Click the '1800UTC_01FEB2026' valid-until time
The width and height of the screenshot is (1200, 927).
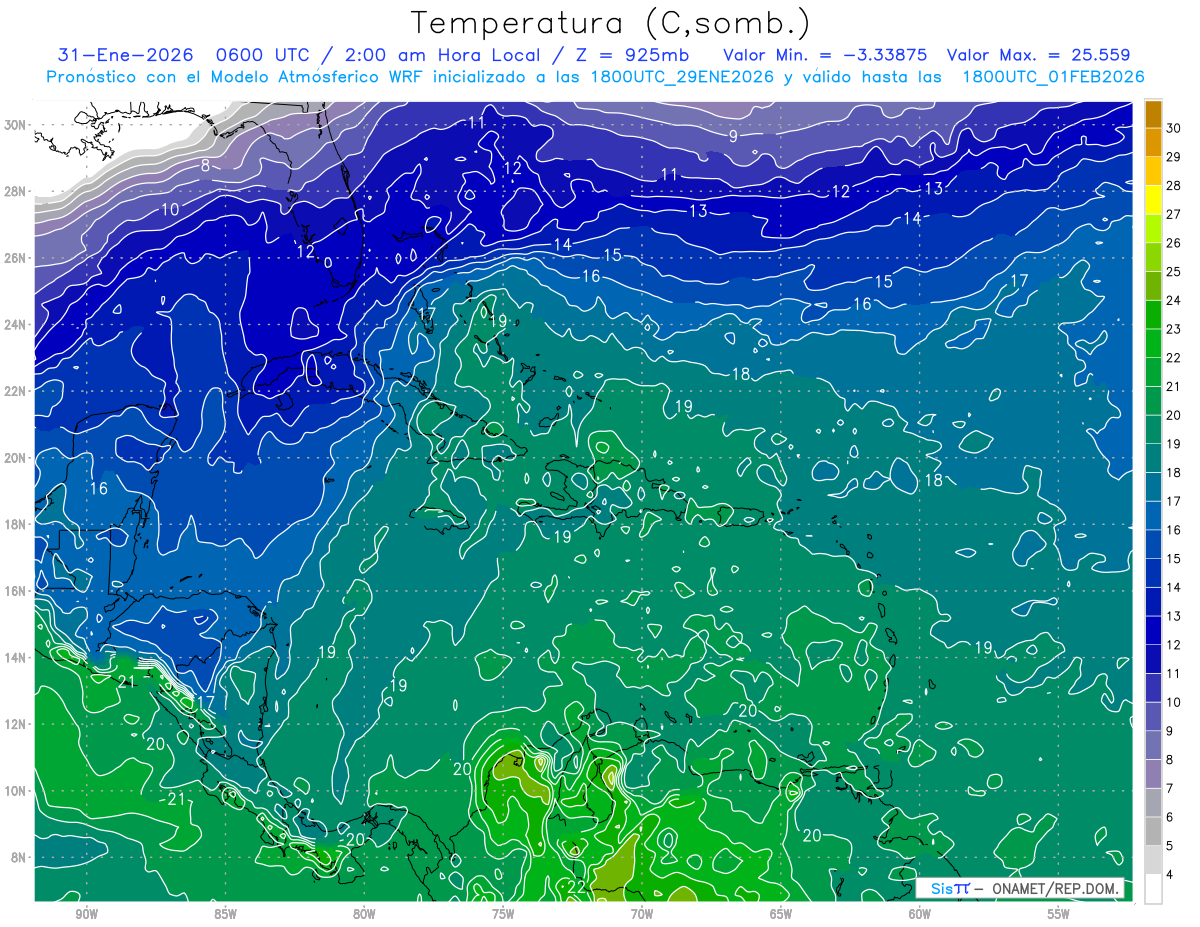point(1053,77)
